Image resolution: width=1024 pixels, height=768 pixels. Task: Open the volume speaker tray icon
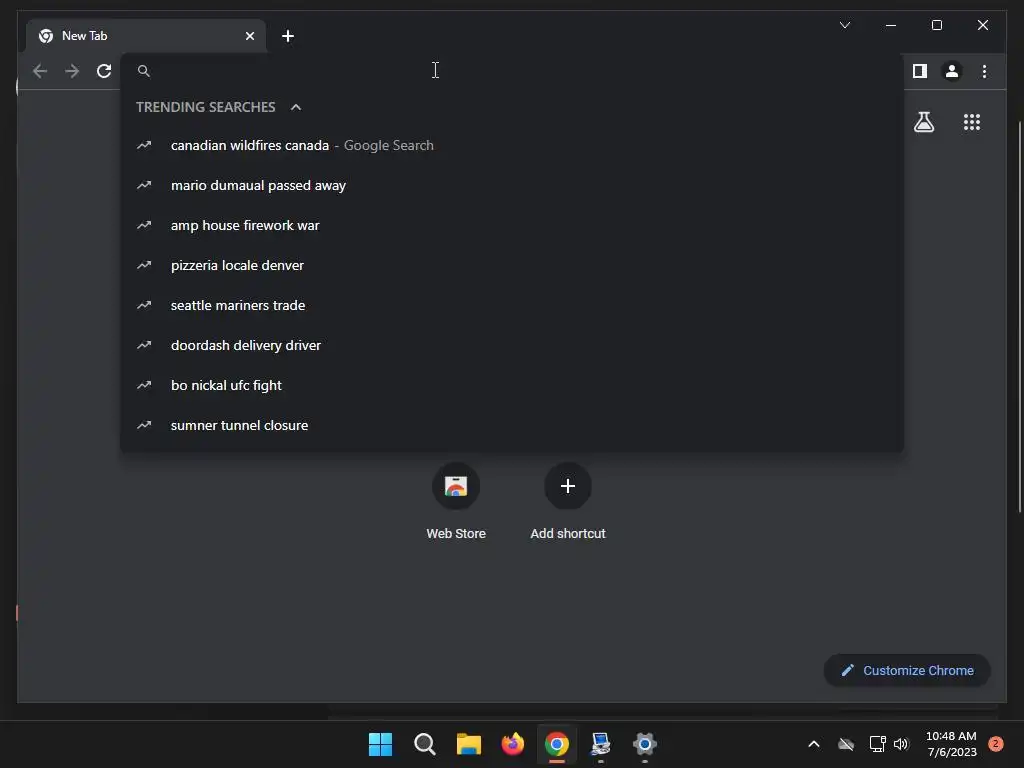point(901,744)
